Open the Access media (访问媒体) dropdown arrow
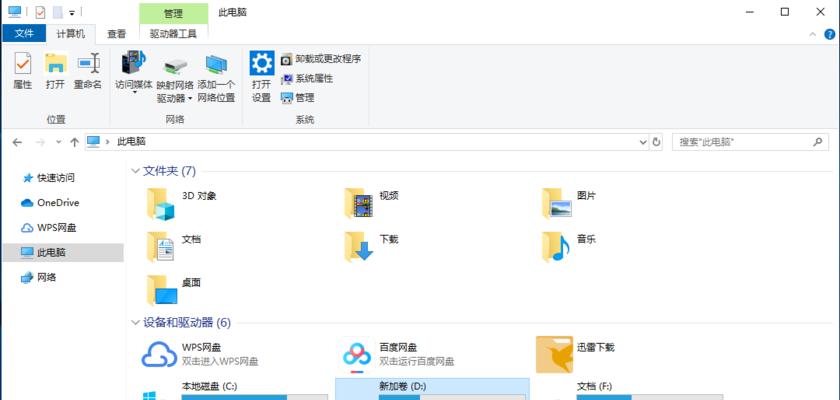Viewport: 840px width, 400px height. pyautogui.click(x=134, y=93)
